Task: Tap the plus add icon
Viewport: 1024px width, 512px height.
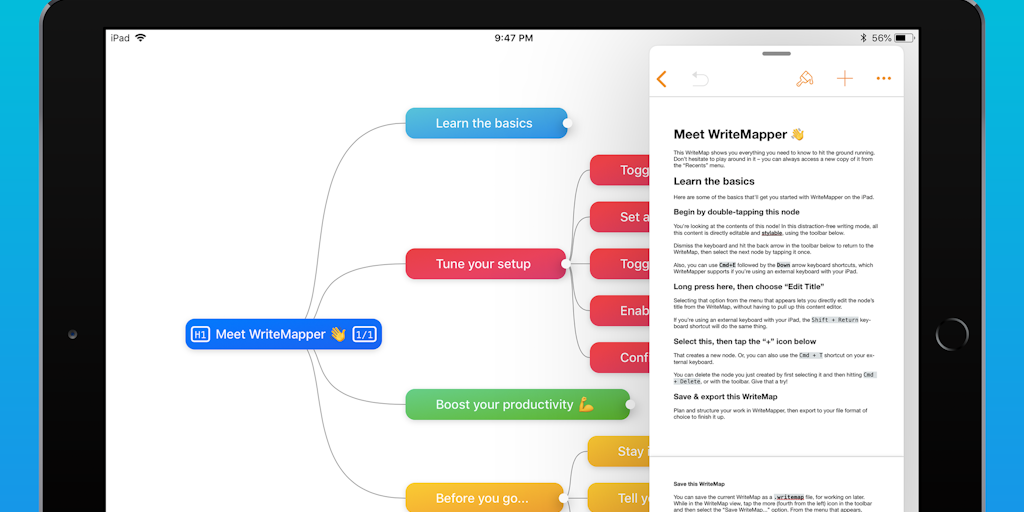Action: tap(845, 79)
